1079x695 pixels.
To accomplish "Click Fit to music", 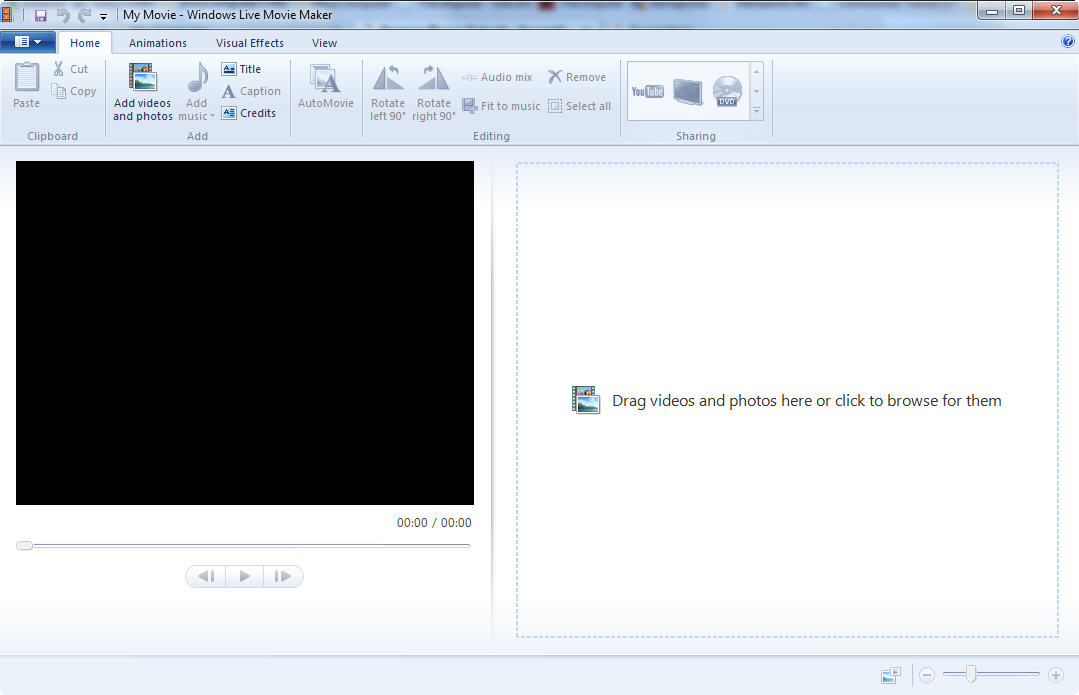I will [501, 106].
